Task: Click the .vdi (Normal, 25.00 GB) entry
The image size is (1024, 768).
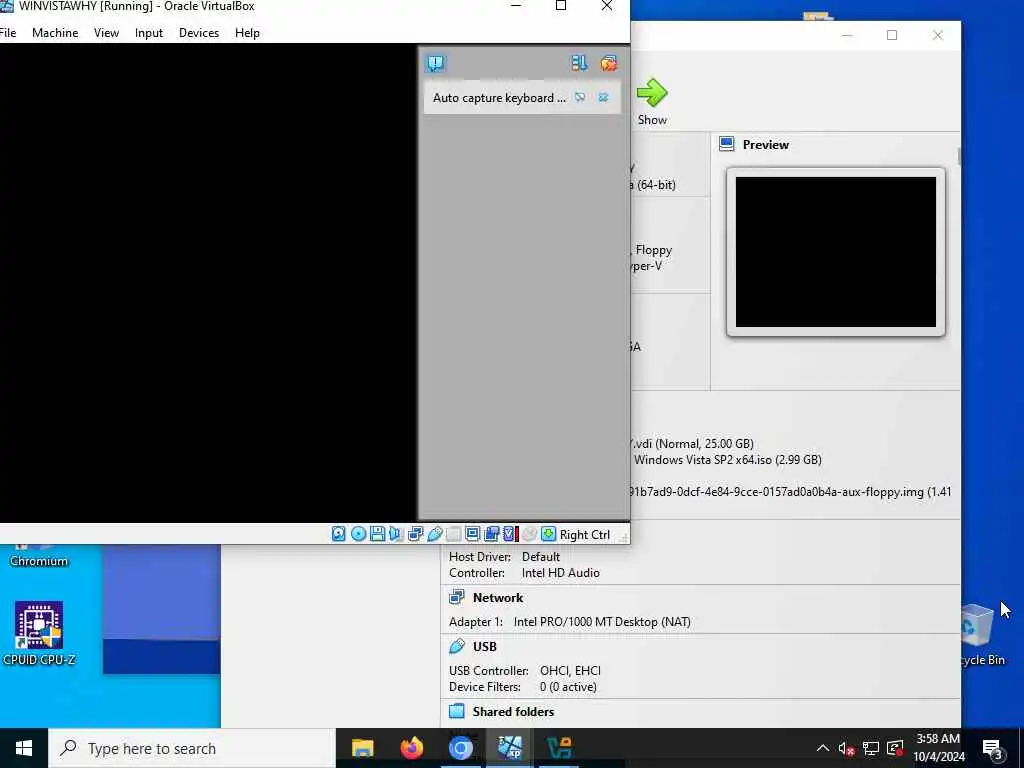Action: [x=692, y=443]
